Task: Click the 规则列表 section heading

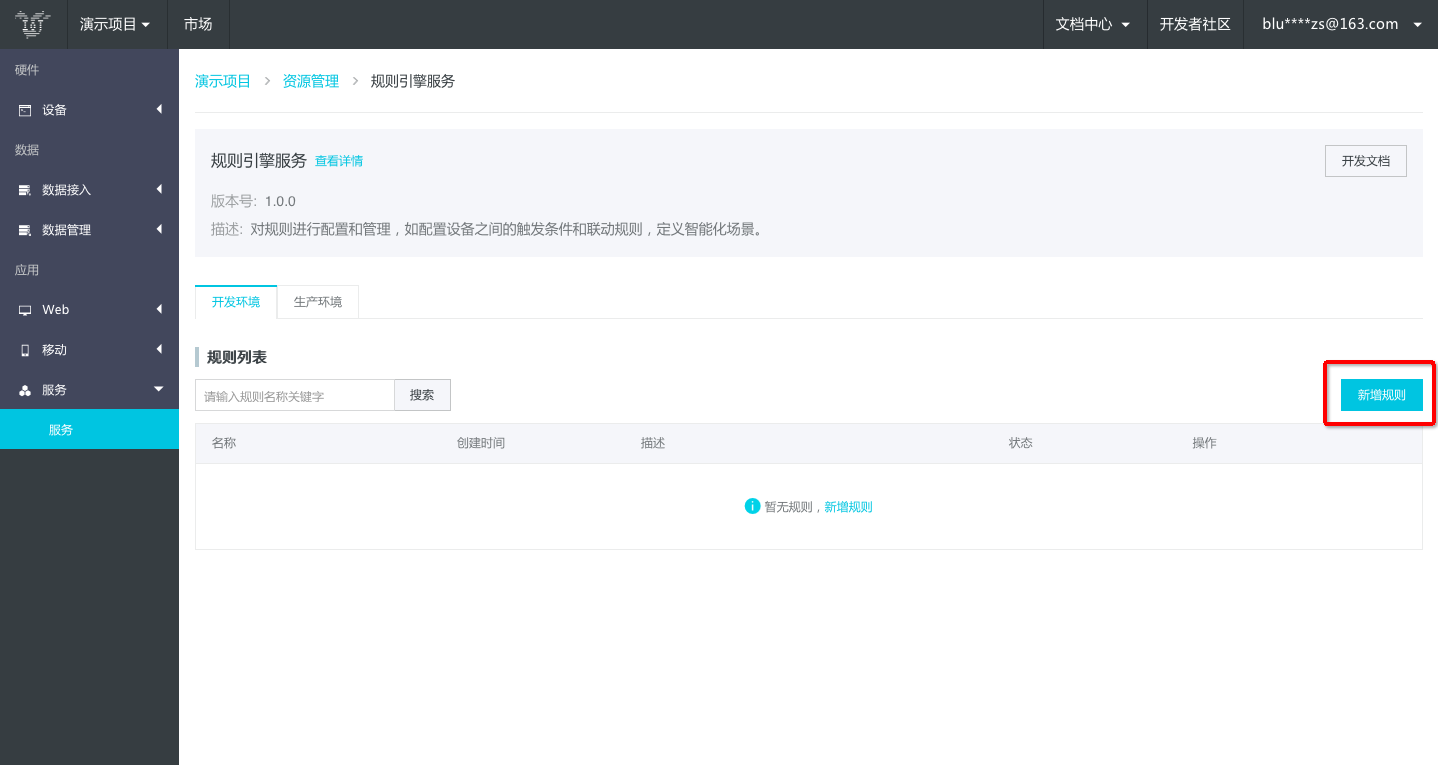Action: click(237, 357)
